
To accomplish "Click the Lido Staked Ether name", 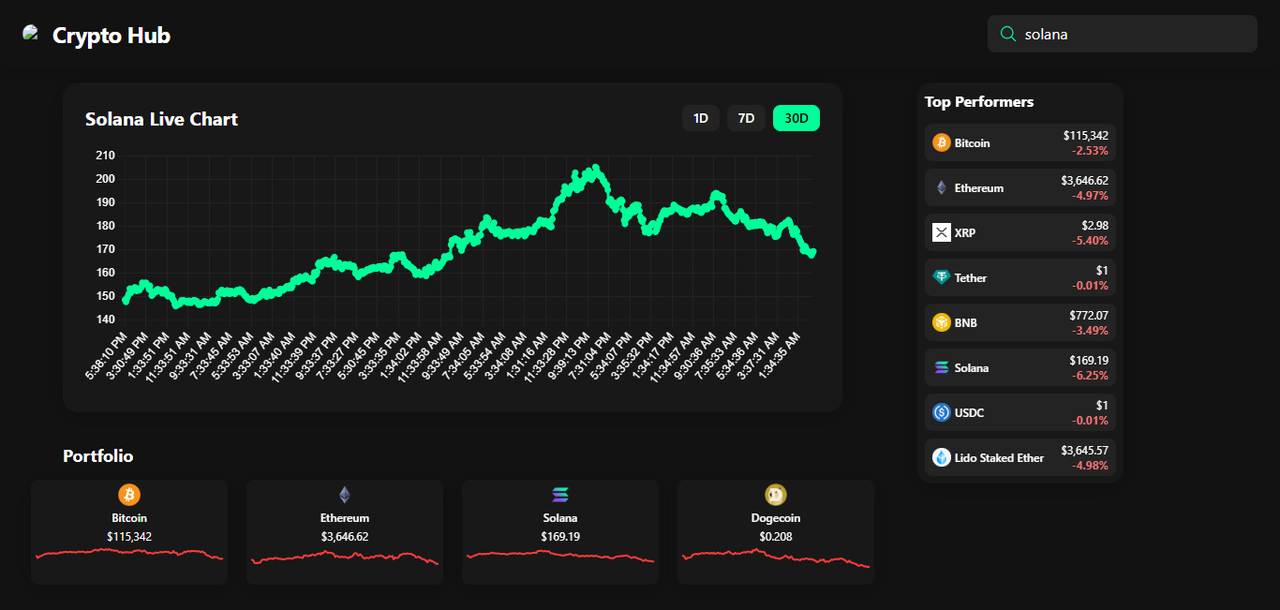I will pos(999,457).
